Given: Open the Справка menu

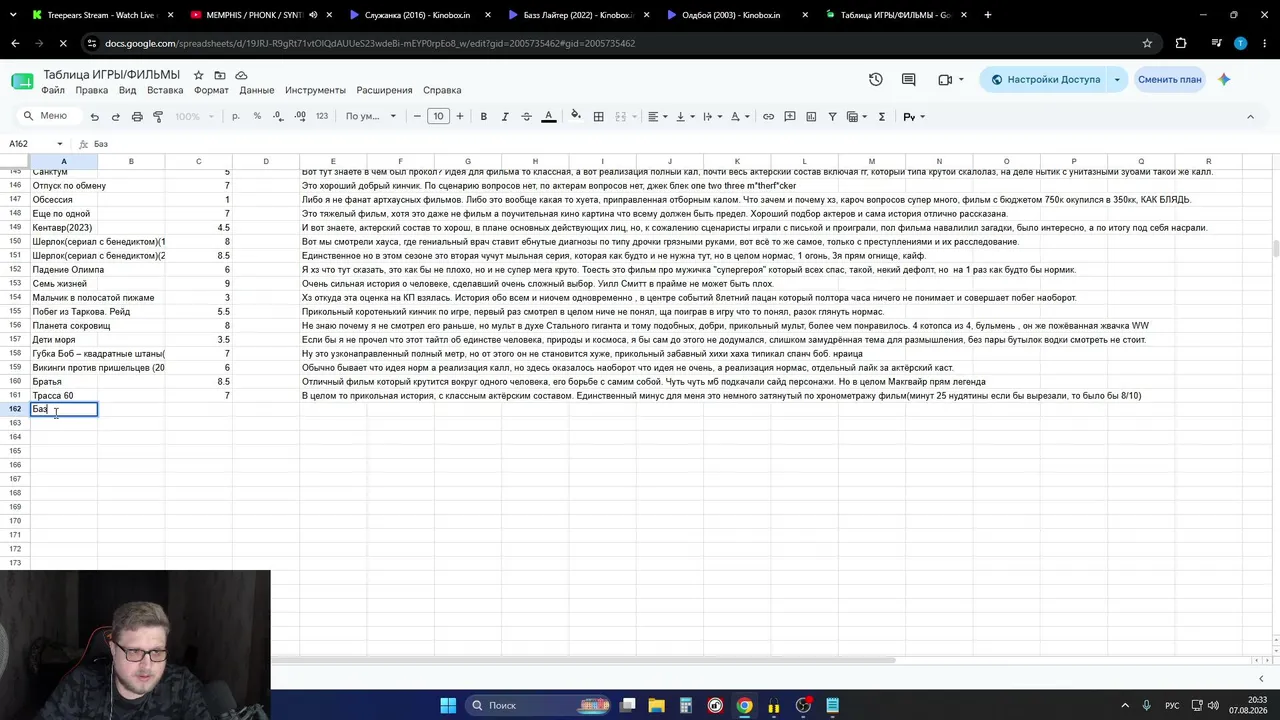Looking at the screenshot, I should (x=442, y=90).
